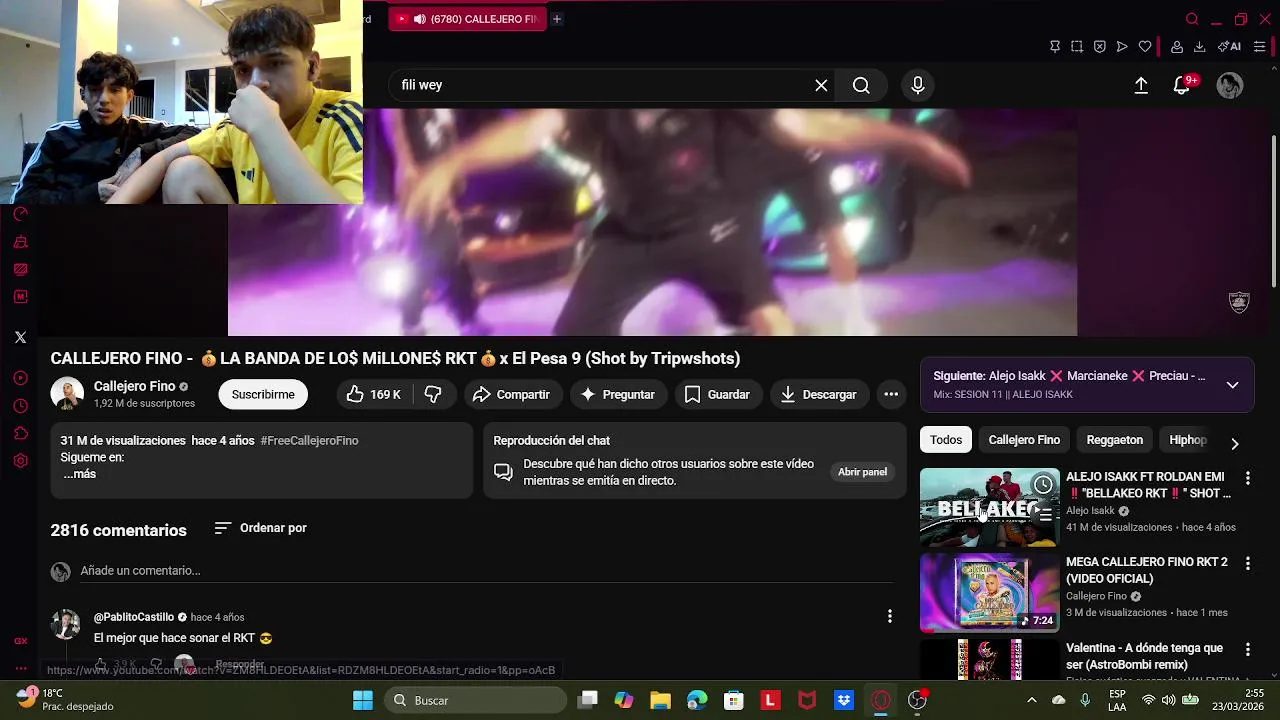The width and height of the screenshot is (1280, 720).
Task: Open YouTube notifications bell
Action: [x=1182, y=85]
